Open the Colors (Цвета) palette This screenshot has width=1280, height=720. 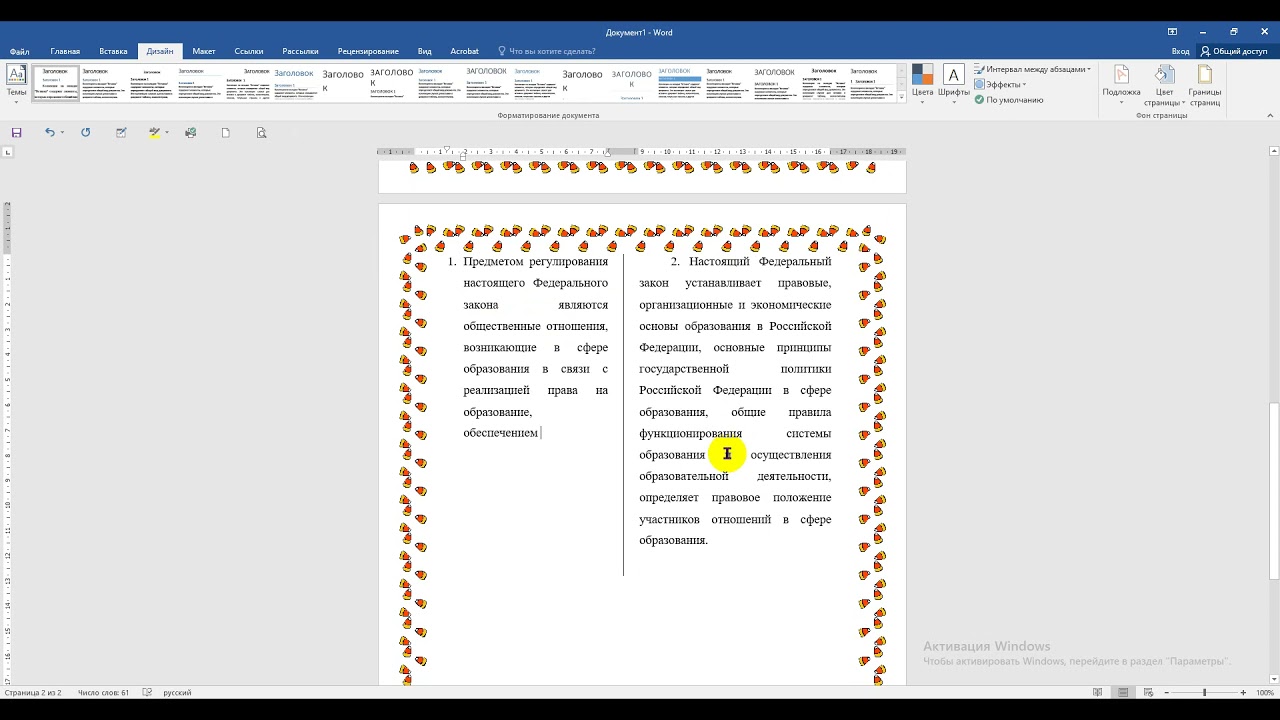coord(922,82)
